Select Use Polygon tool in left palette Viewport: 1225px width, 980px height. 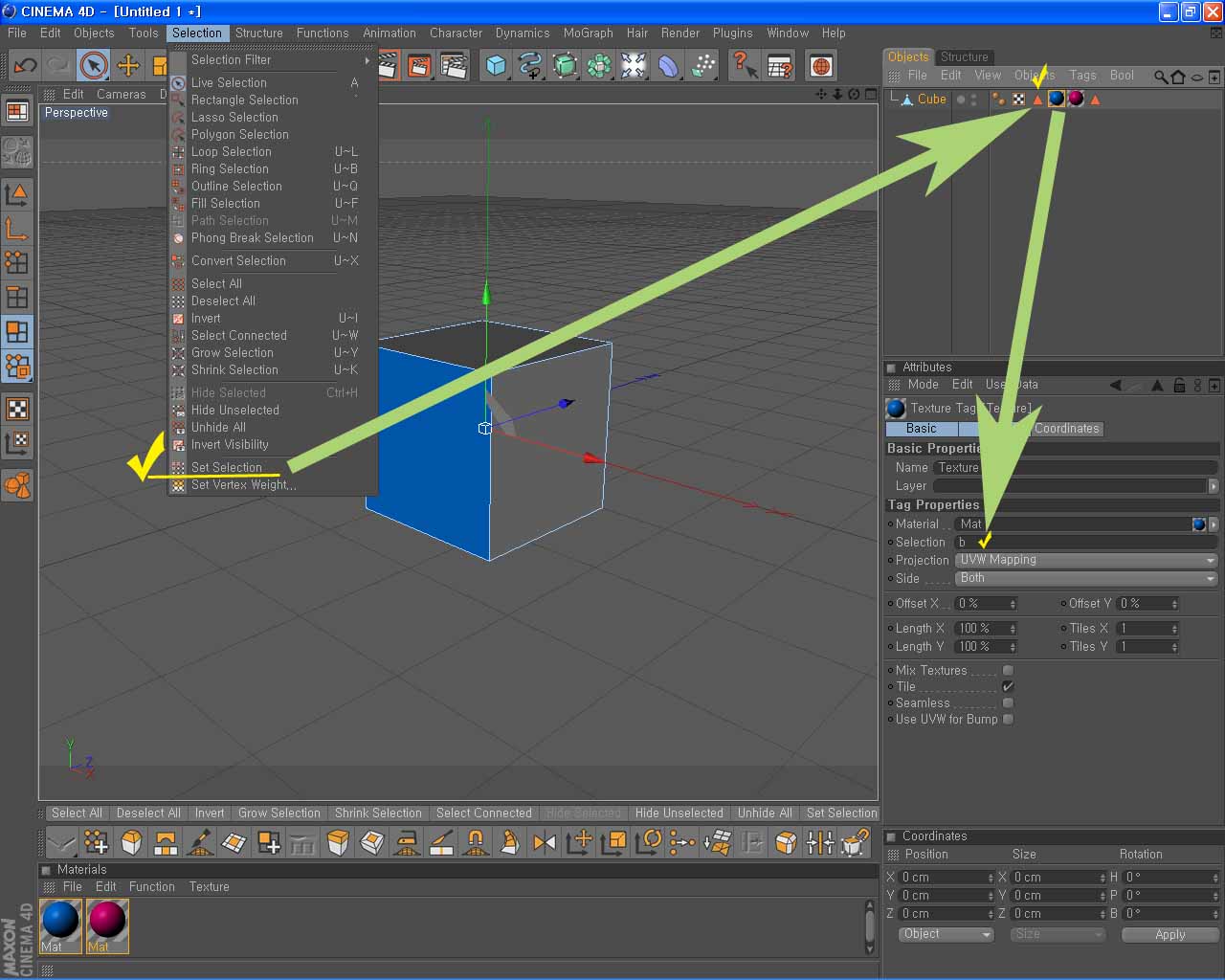click(17, 331)
